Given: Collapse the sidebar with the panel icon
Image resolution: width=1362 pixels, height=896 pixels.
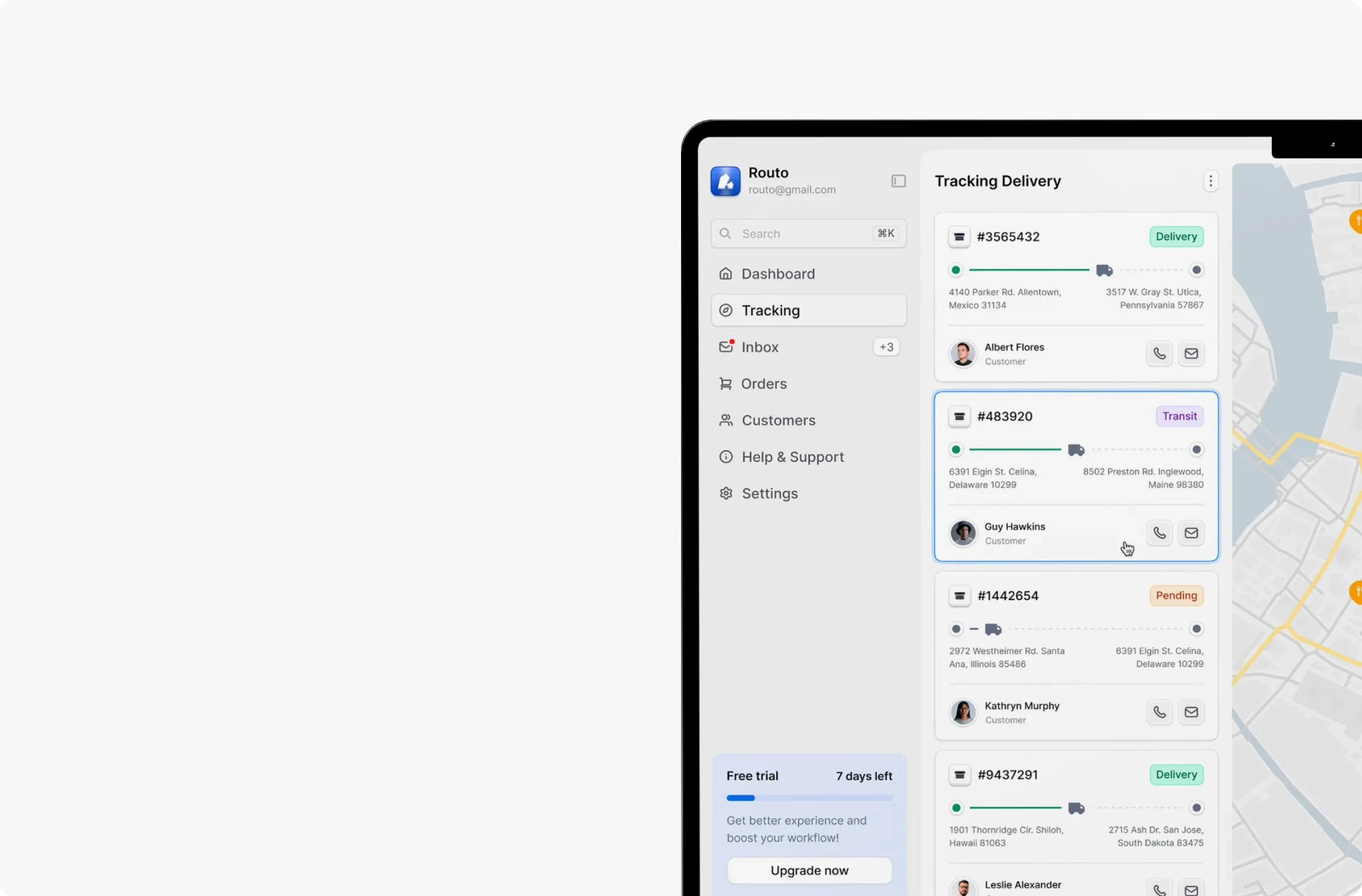Looking at the screenshot, I should click(x=898, y=181).
